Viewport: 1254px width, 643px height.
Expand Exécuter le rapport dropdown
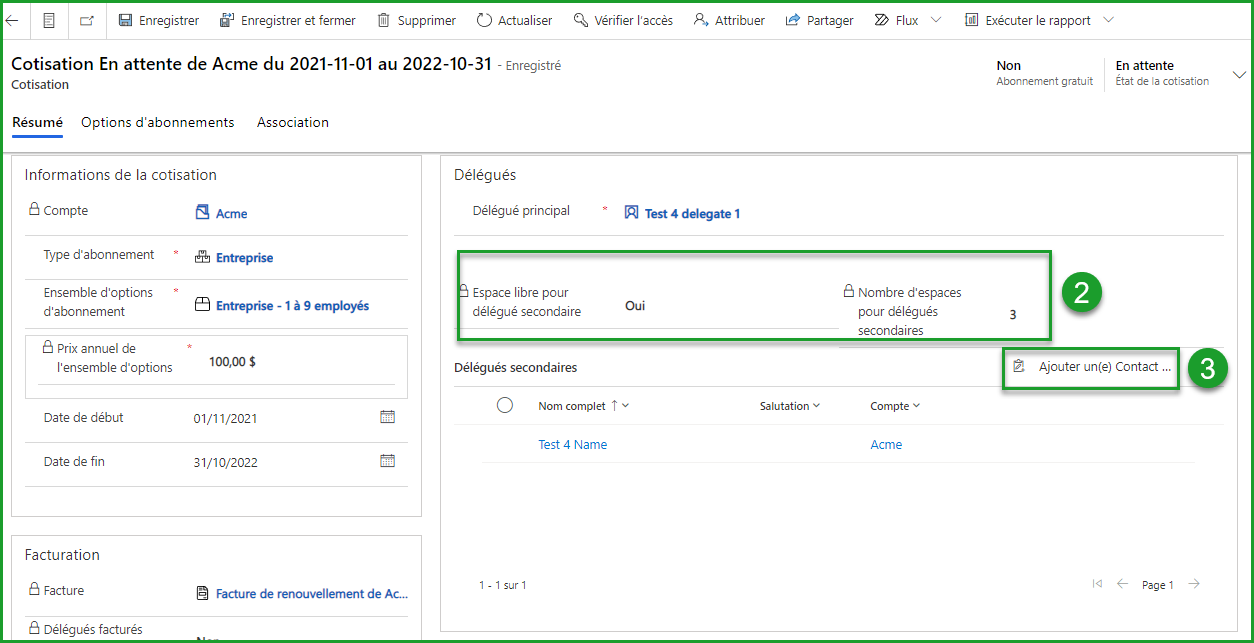tap(1107, 20)
